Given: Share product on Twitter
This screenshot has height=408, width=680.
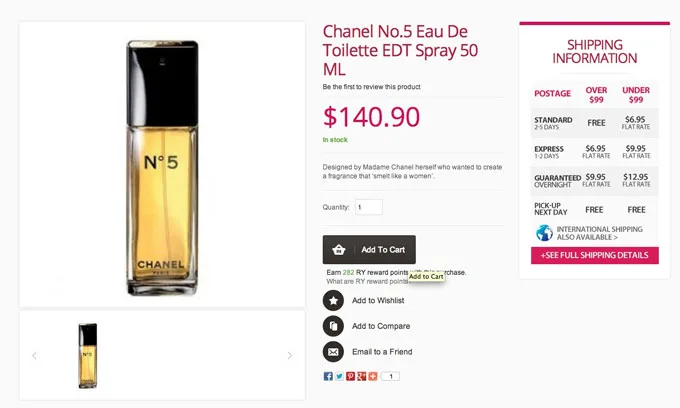Looking at the screenshot, I should 339,376.
